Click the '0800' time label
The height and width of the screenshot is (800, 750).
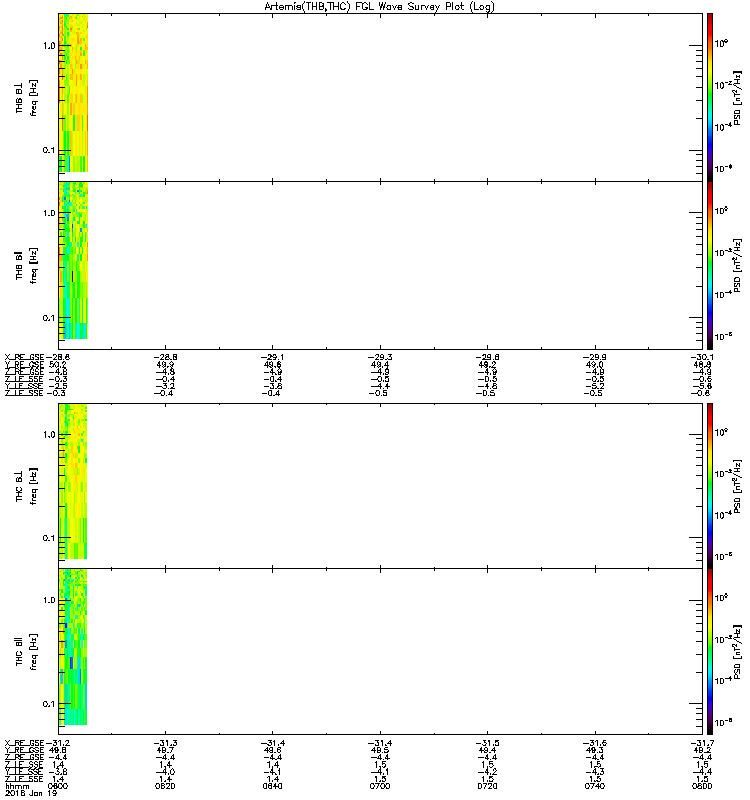(702, 786)
